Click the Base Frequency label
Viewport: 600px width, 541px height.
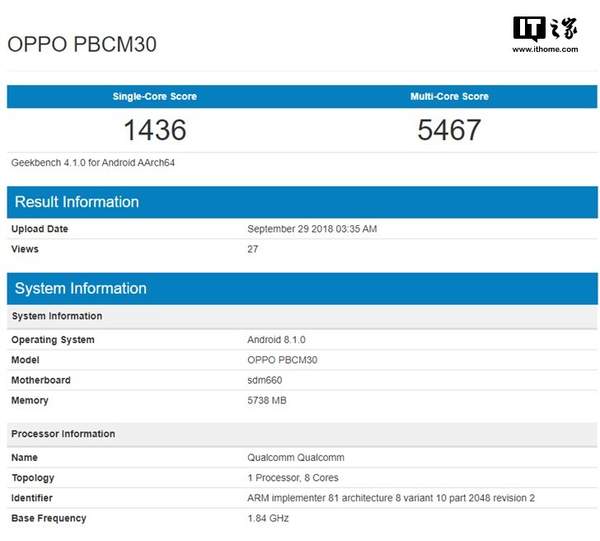tap(49, 518)
